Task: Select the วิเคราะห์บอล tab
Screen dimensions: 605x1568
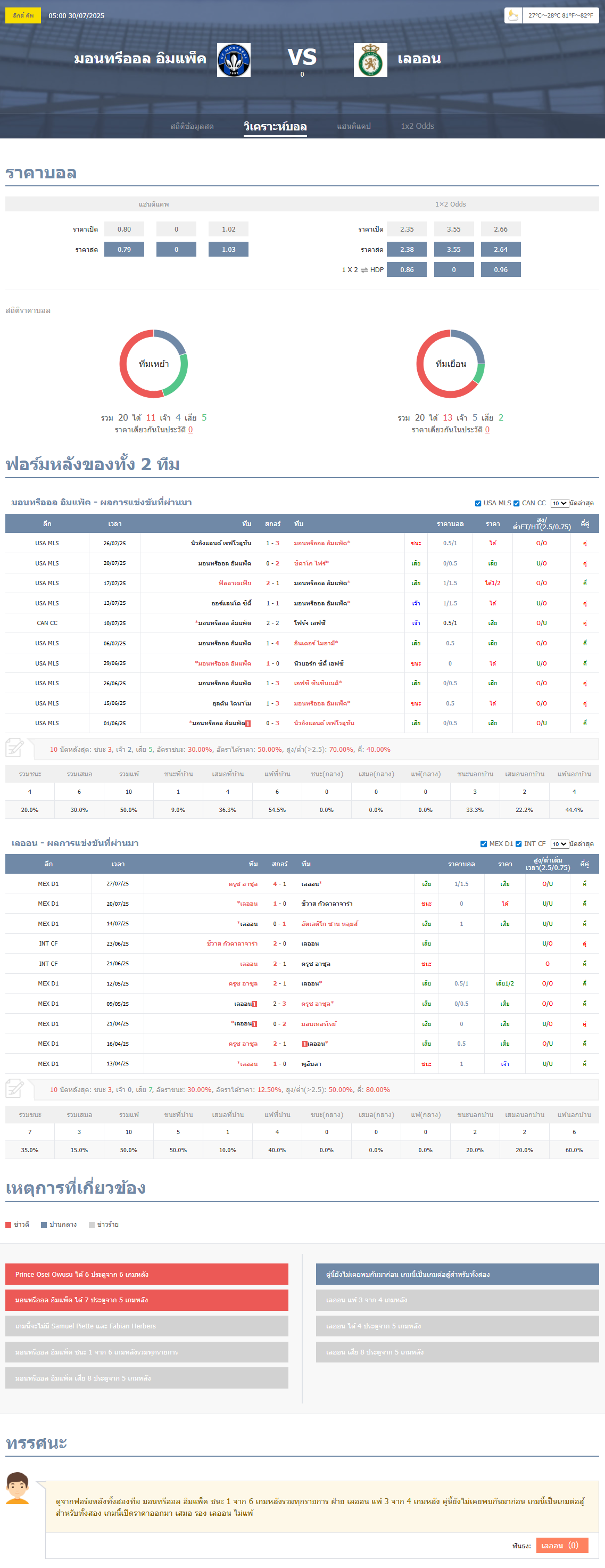Action: (x=275, y=126)
